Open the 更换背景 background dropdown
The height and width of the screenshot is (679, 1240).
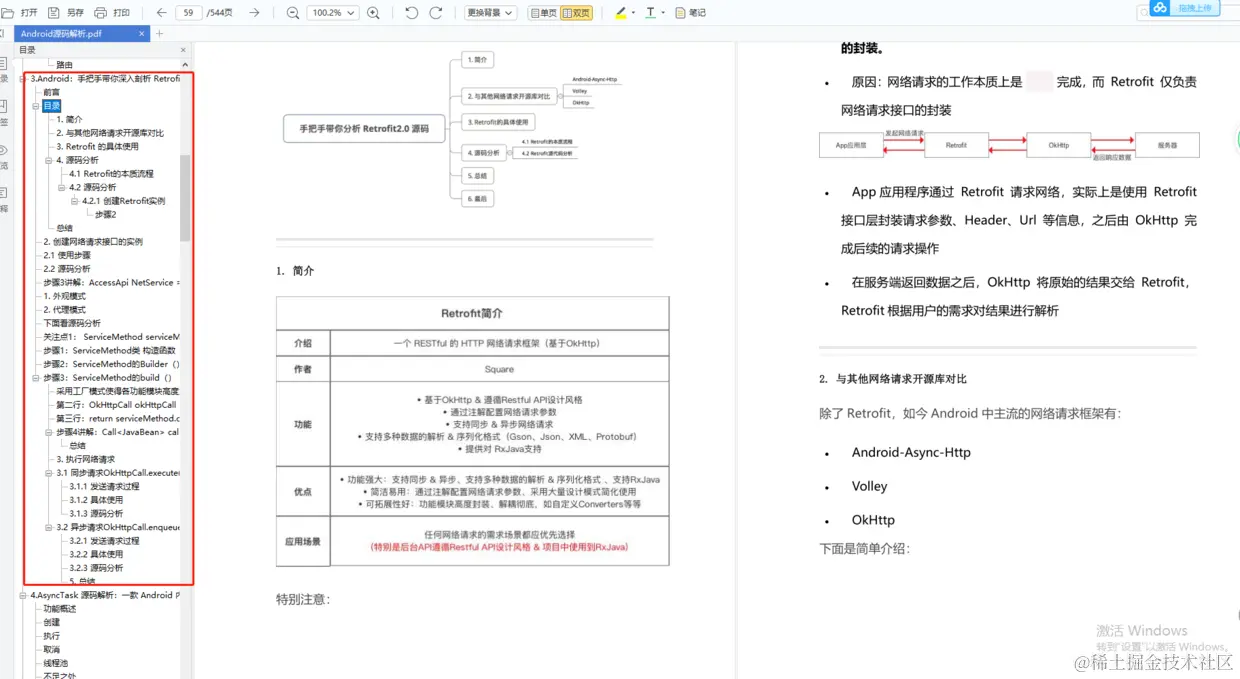click(x=491, y=13)
